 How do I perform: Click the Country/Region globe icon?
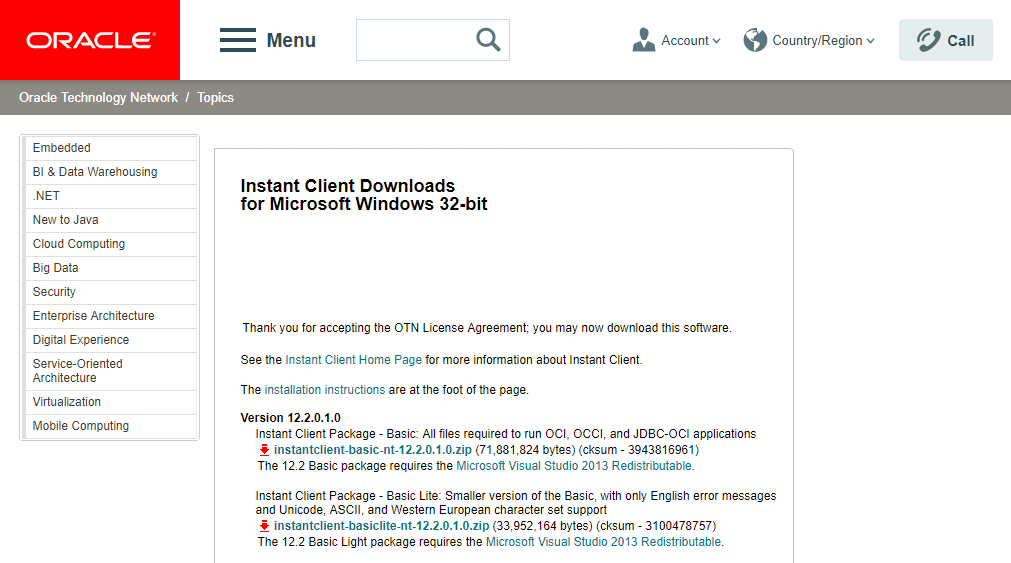tap(755, 40)
